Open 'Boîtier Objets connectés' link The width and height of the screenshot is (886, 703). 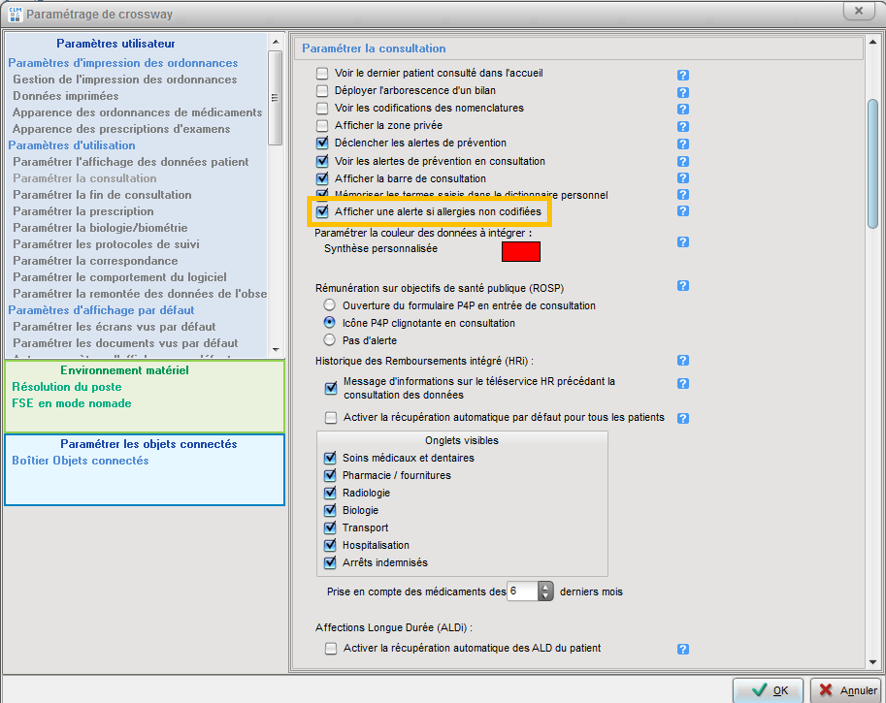click(x=80, y=461)
